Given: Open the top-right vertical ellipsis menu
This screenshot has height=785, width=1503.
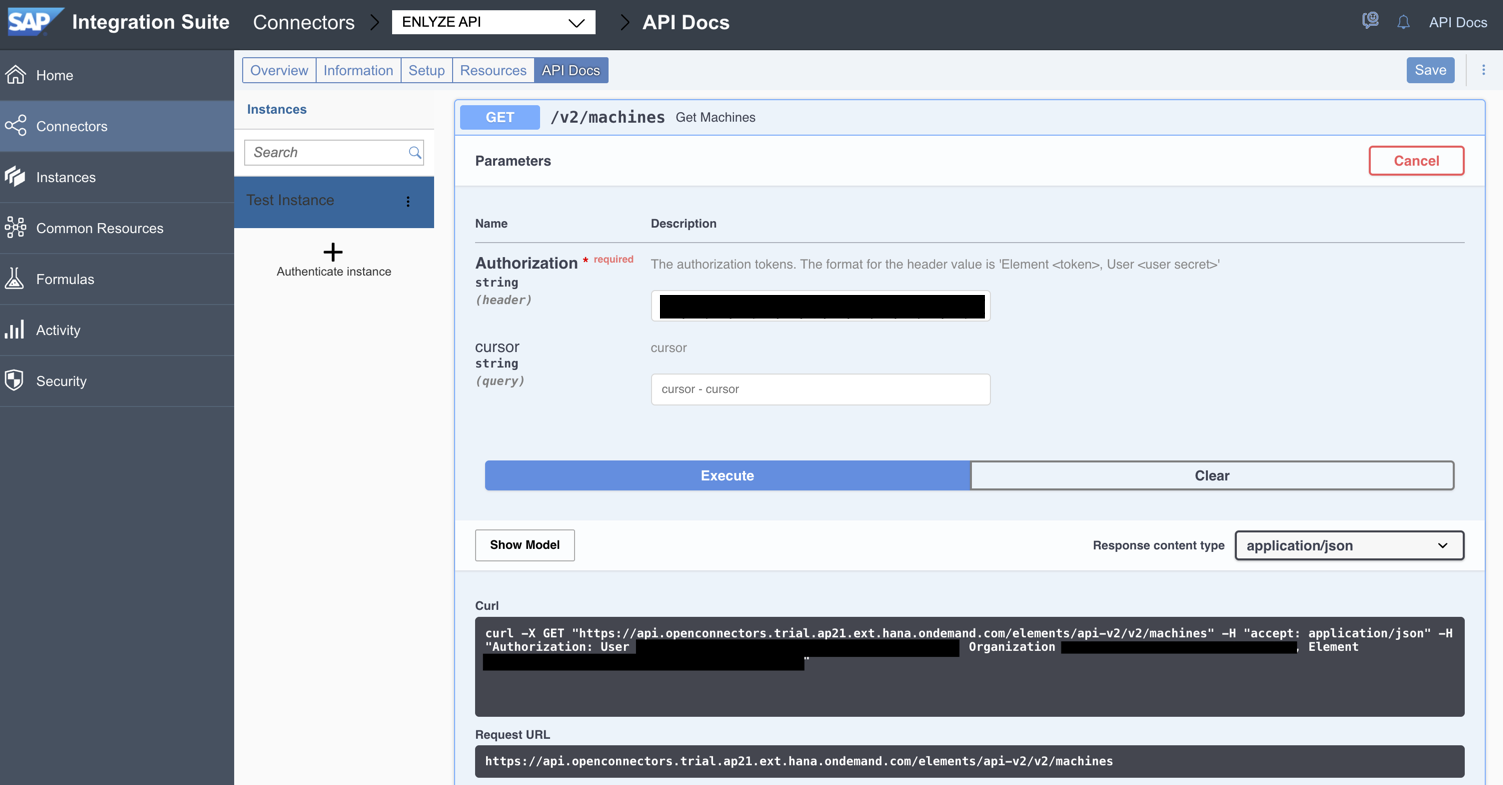Looking at the screenshot, I should coord(1483,70).
